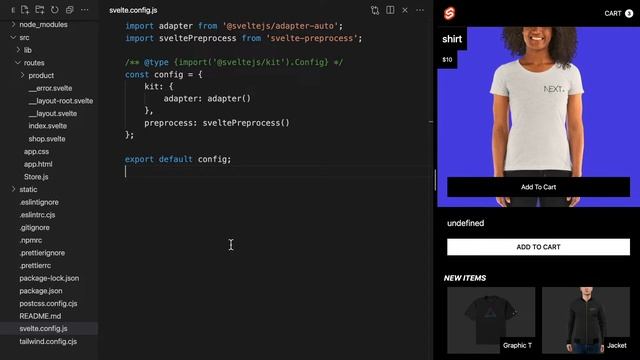Screen dimensions: 640x360
Task: Click the shirt product title label
Action: tap(452, 39)
